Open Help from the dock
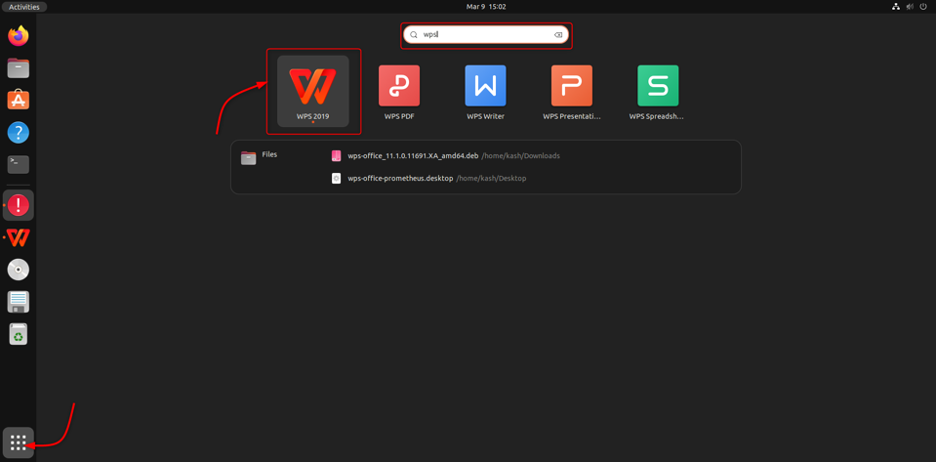The width and height of the screenshot is (936, 462). [19, 132]
